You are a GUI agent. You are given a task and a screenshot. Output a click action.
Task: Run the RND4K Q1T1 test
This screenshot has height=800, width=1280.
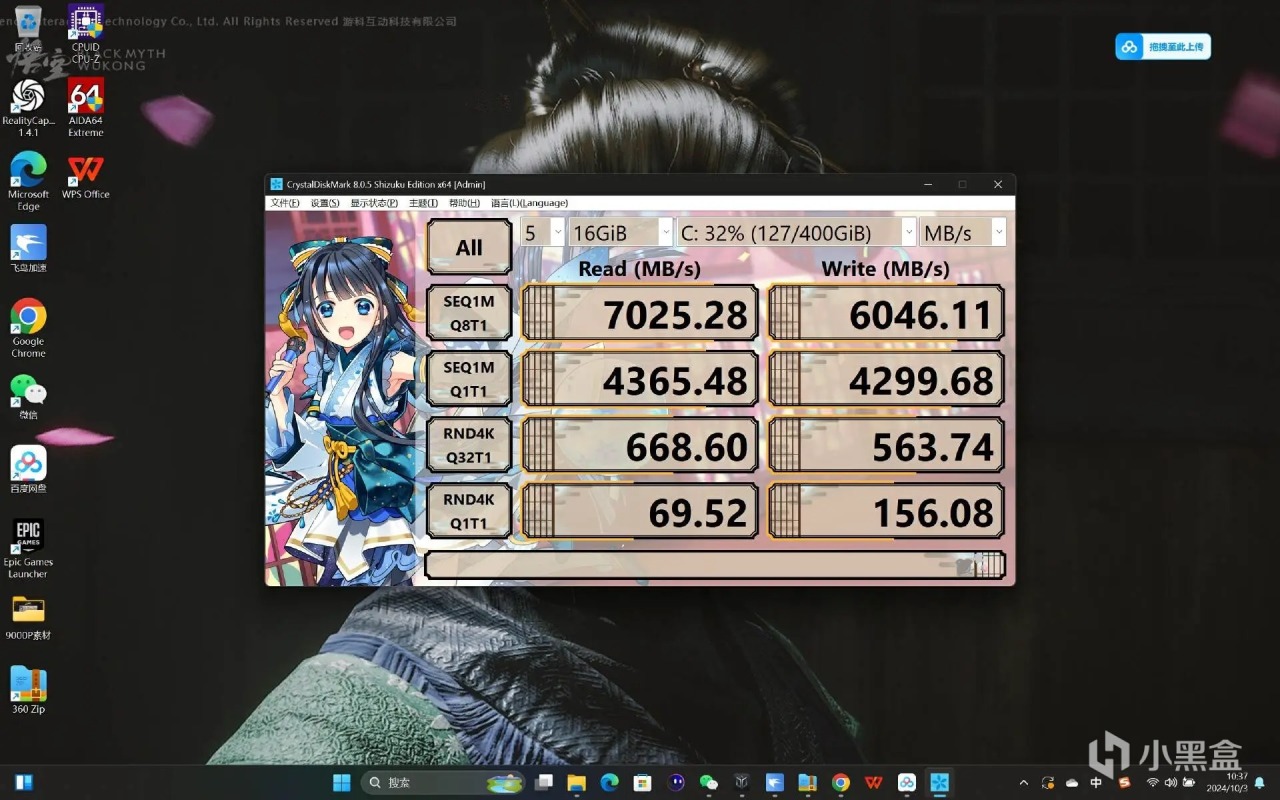pyautogui.click(x=469, y=511)
